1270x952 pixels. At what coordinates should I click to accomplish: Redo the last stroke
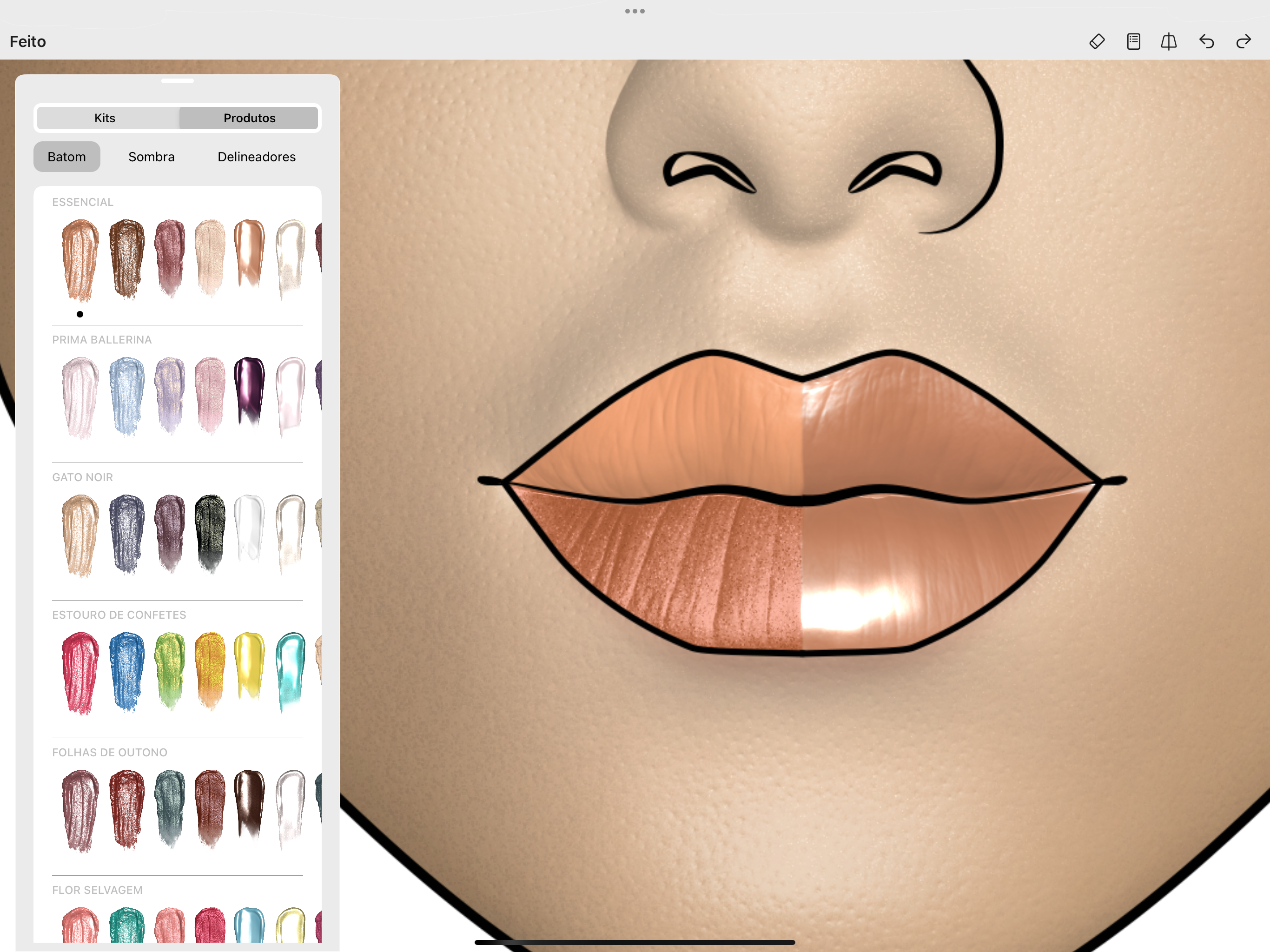coord(1244,41)
